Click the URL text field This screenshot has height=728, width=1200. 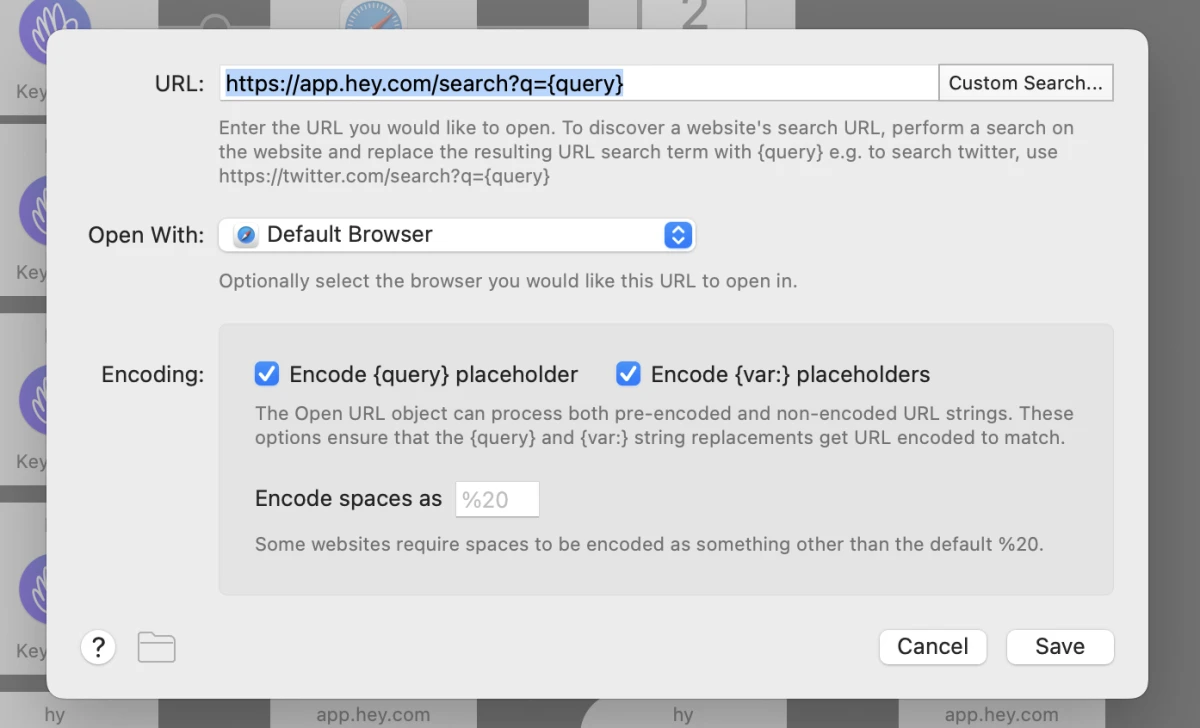click(575, 83)
